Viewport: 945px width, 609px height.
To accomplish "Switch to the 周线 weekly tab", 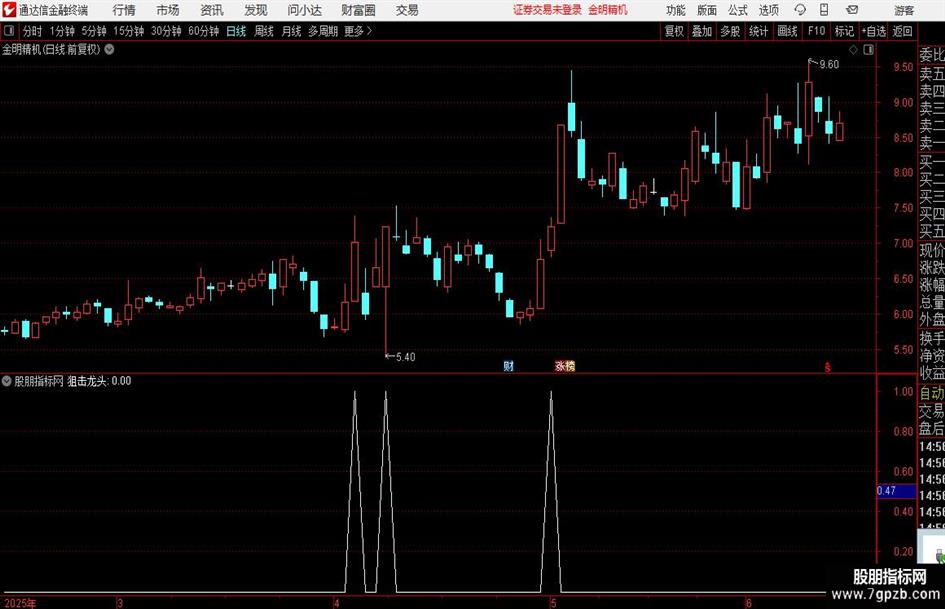I will coord(263,31).
